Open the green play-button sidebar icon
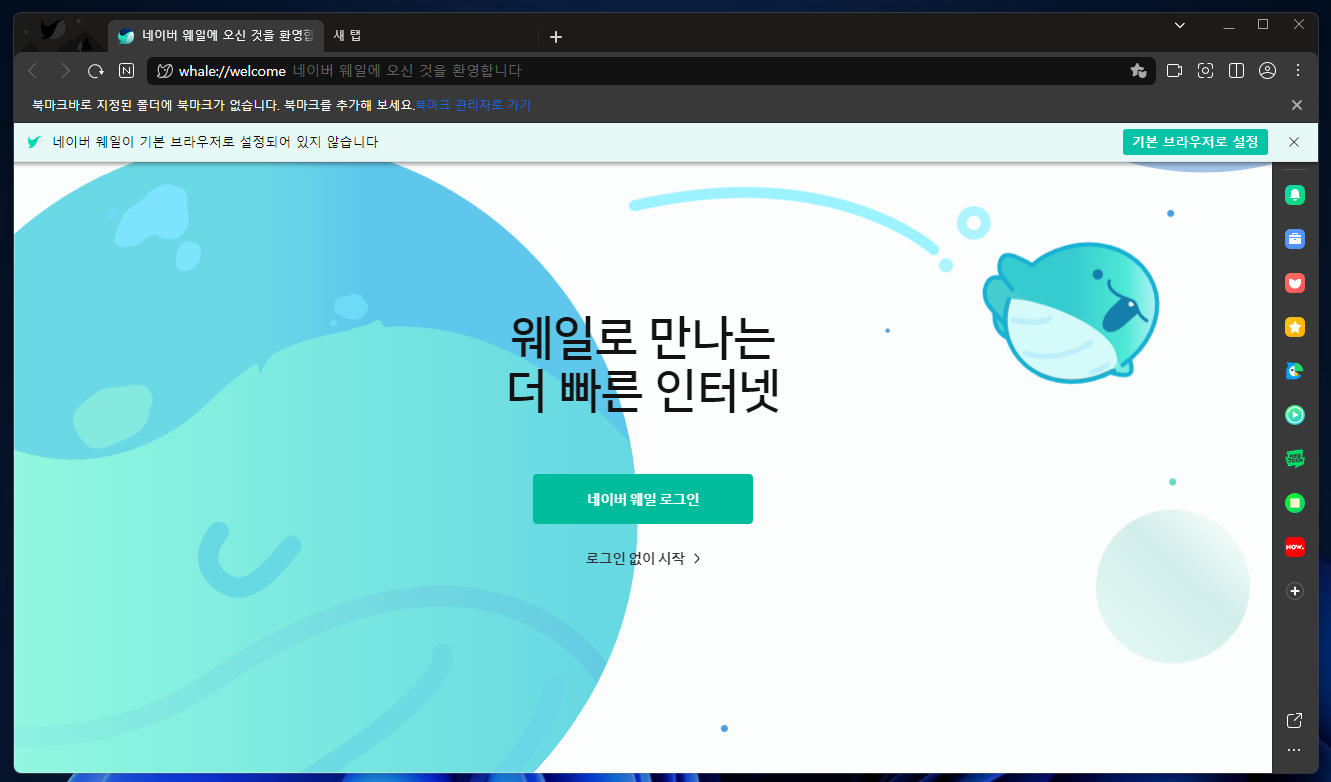The image size is (1331, 782). point(1295,415)
